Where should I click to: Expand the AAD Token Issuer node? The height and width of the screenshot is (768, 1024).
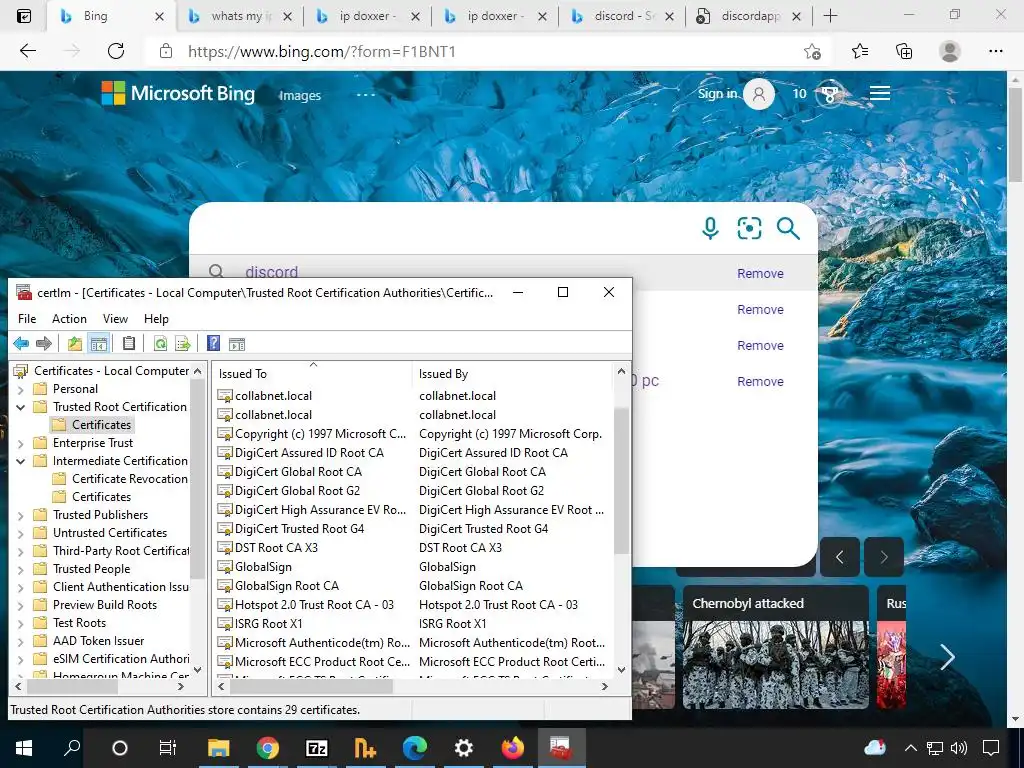(x=20, y=641)
